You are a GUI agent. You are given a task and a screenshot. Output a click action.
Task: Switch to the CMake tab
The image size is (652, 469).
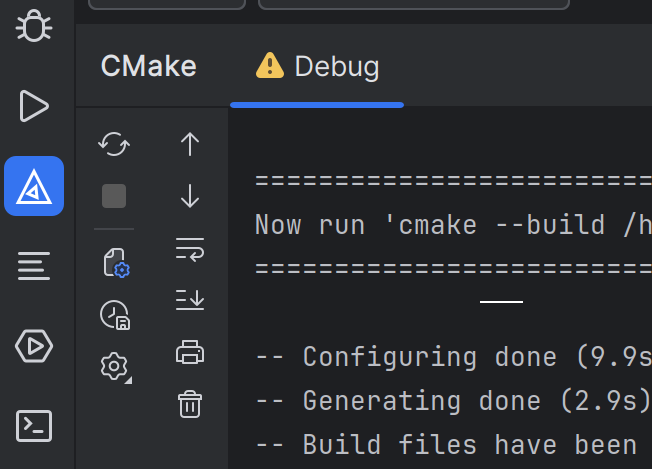tap(148, 67)
